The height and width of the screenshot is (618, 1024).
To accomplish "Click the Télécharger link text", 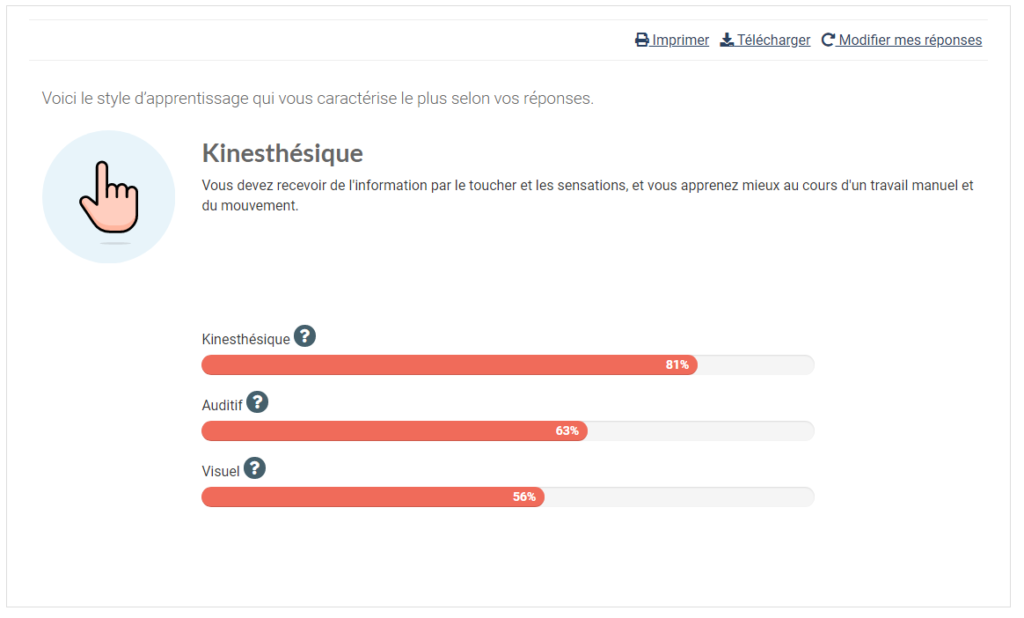I will coord(774,41).
